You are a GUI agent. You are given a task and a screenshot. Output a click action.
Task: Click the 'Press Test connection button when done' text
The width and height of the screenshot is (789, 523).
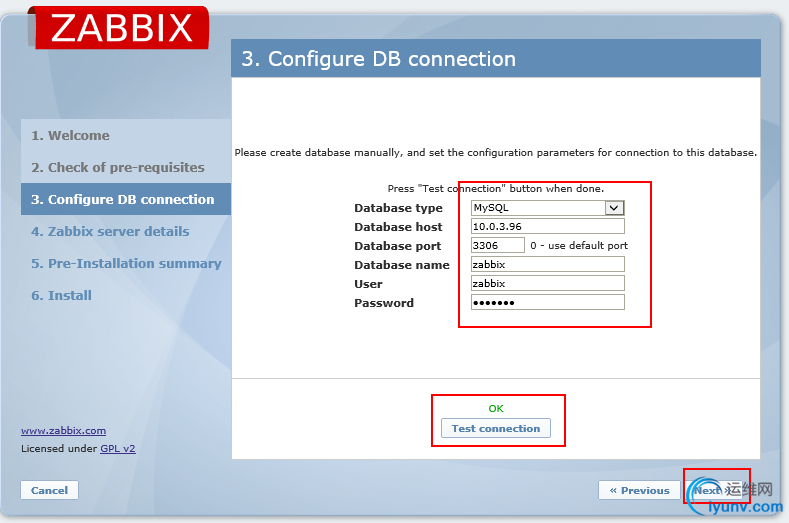pyautogui.click(x=496, y=189)
